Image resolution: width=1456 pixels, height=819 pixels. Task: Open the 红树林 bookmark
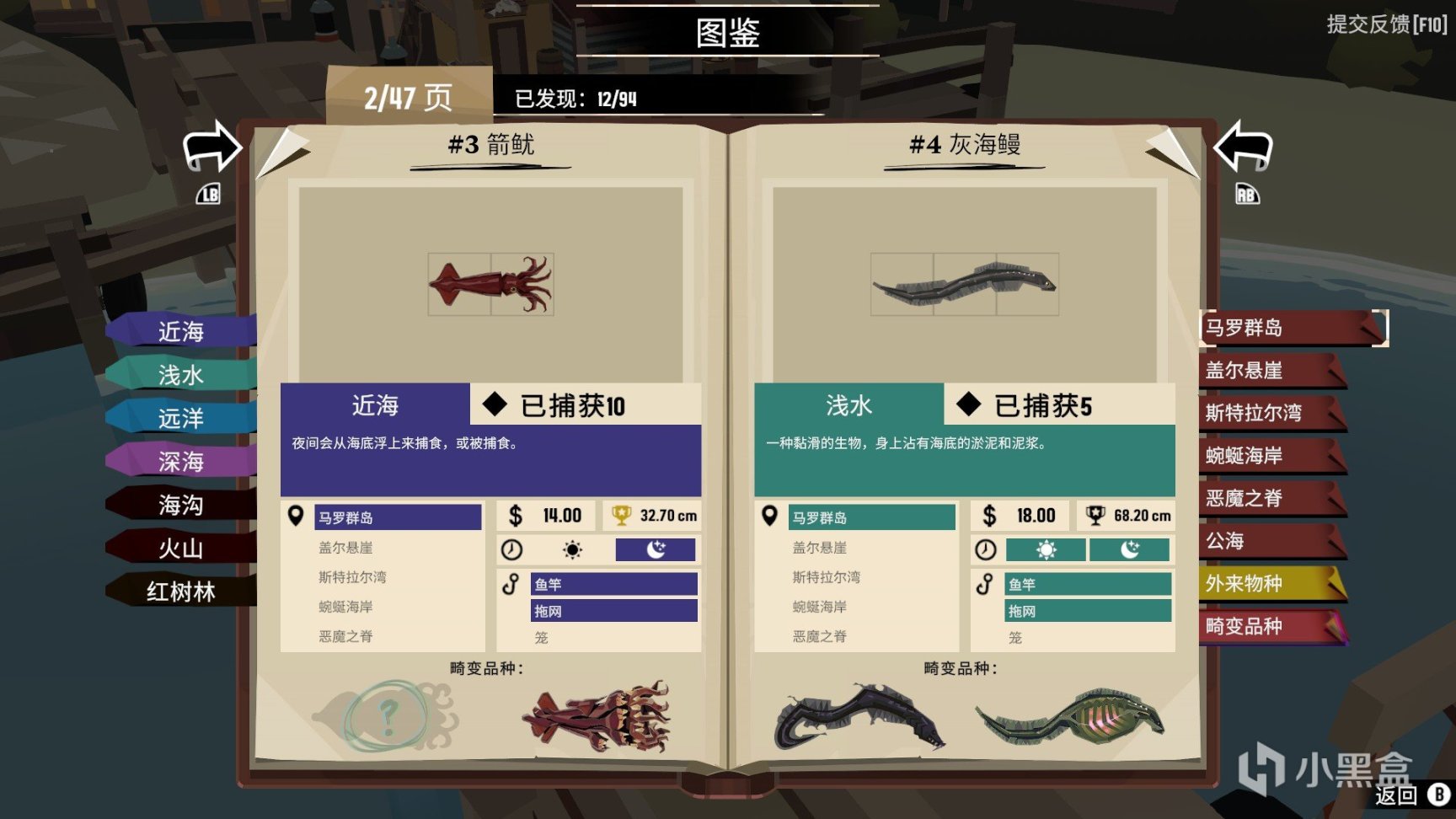point(181,591)
